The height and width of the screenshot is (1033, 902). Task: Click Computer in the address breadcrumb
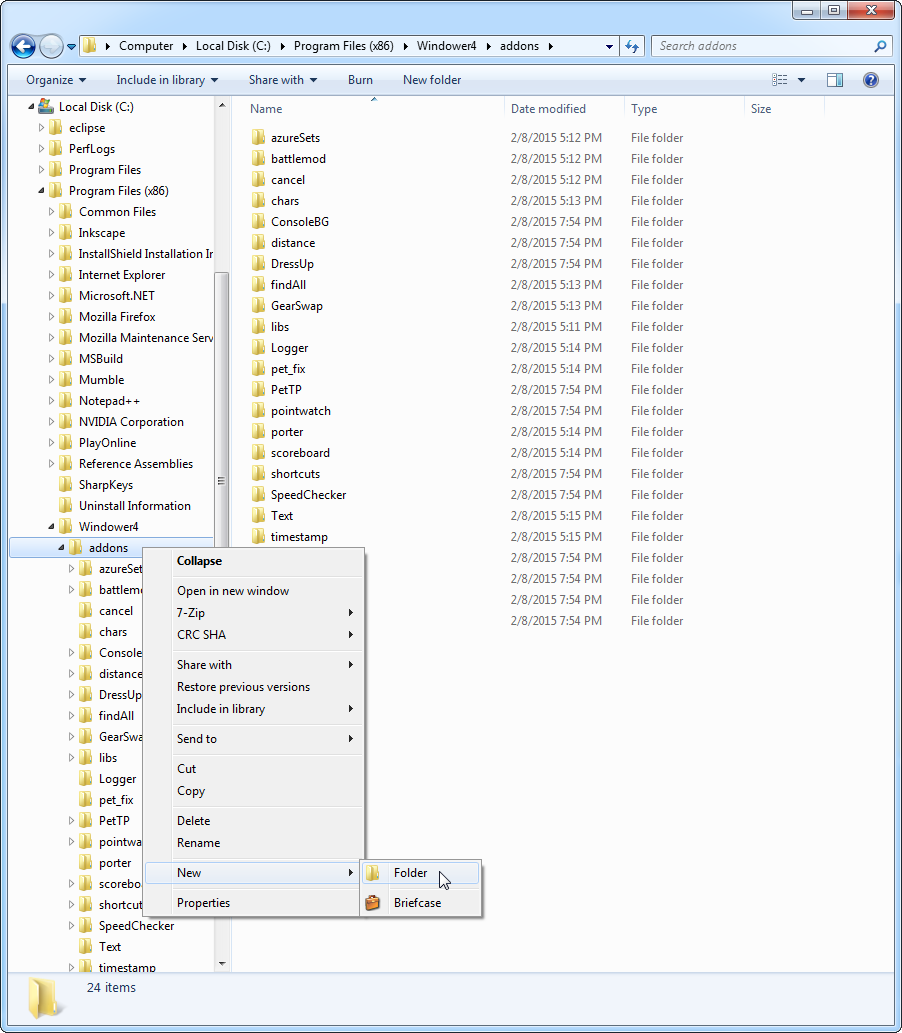click(x=146, y=46)
